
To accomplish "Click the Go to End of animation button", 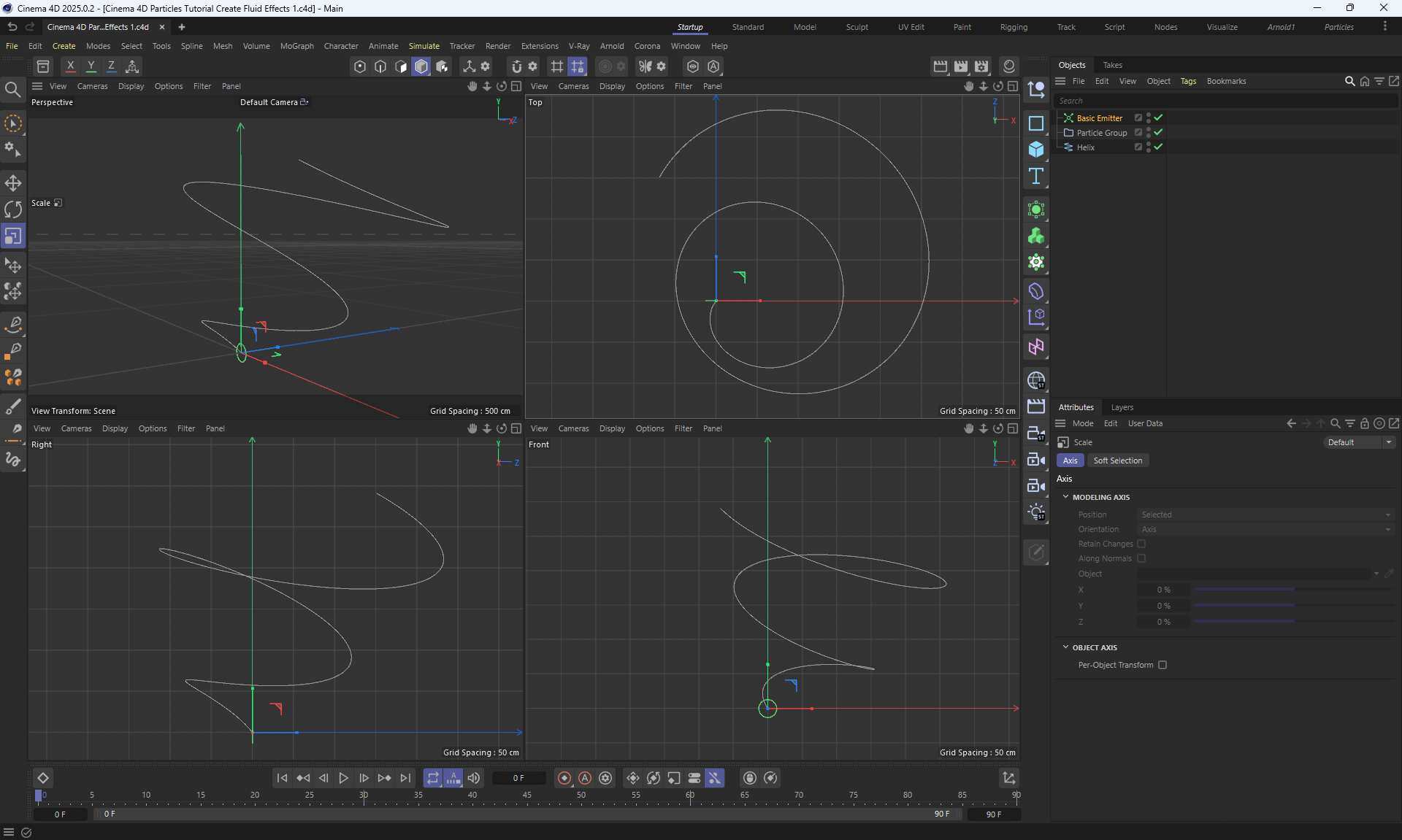I will tap(405, 778).
